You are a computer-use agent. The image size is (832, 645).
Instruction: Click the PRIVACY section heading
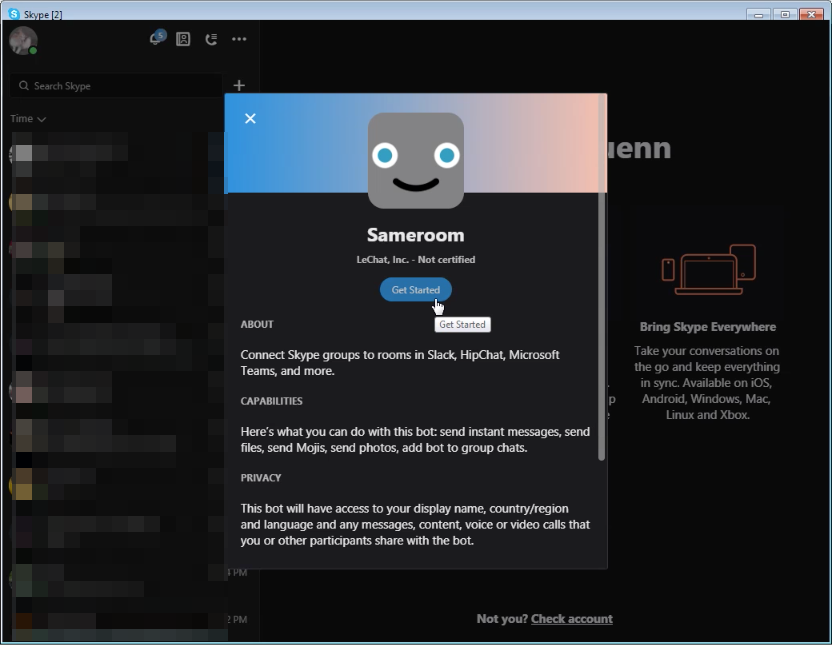click(261, 478)
